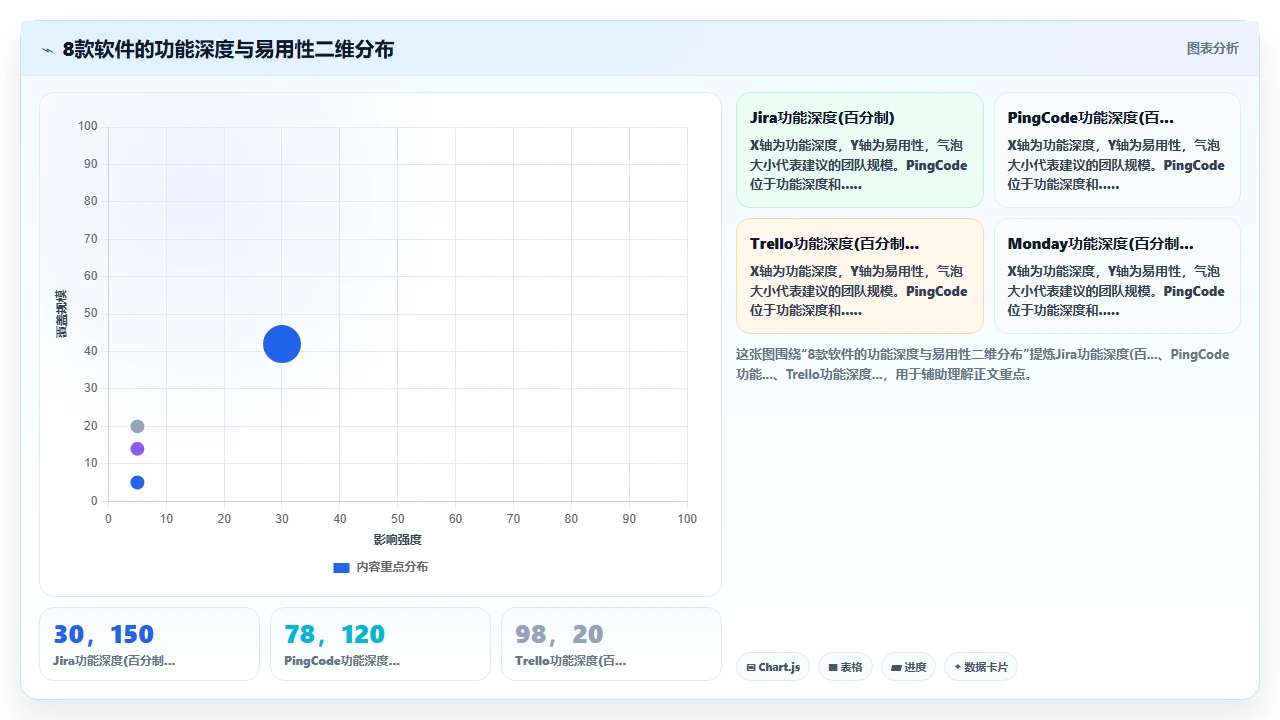Open the Trello功能深度 card
Screen dimensions: 1280x720
(860, 276)
